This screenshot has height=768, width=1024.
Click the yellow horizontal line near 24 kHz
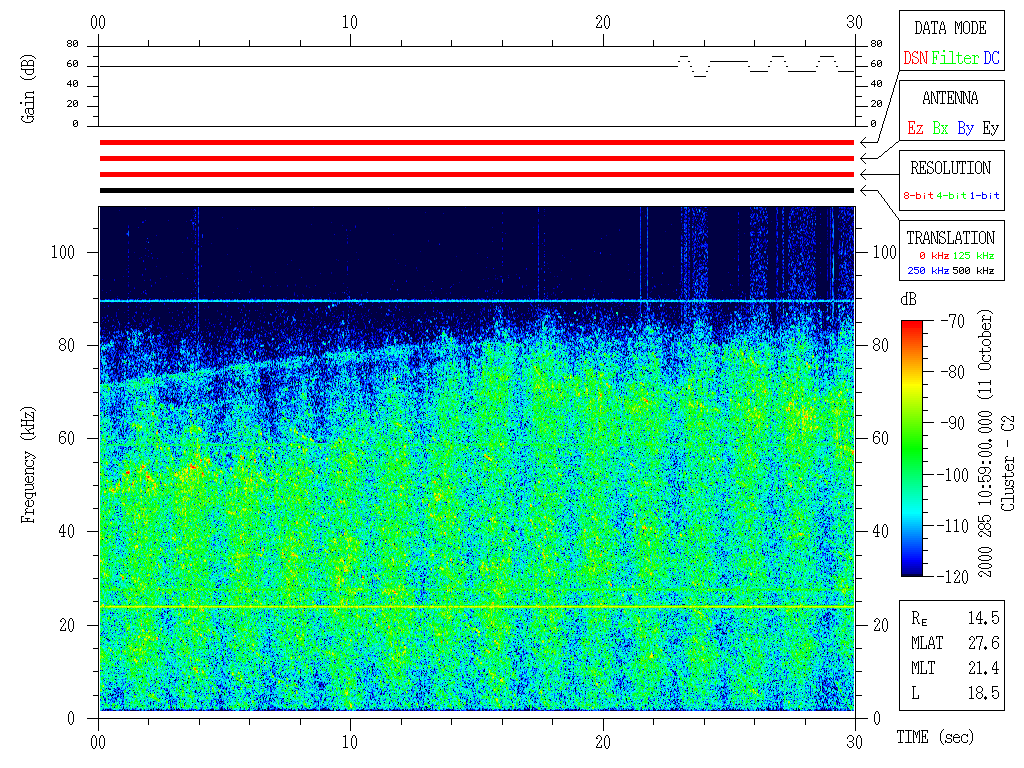click(476, 607)
